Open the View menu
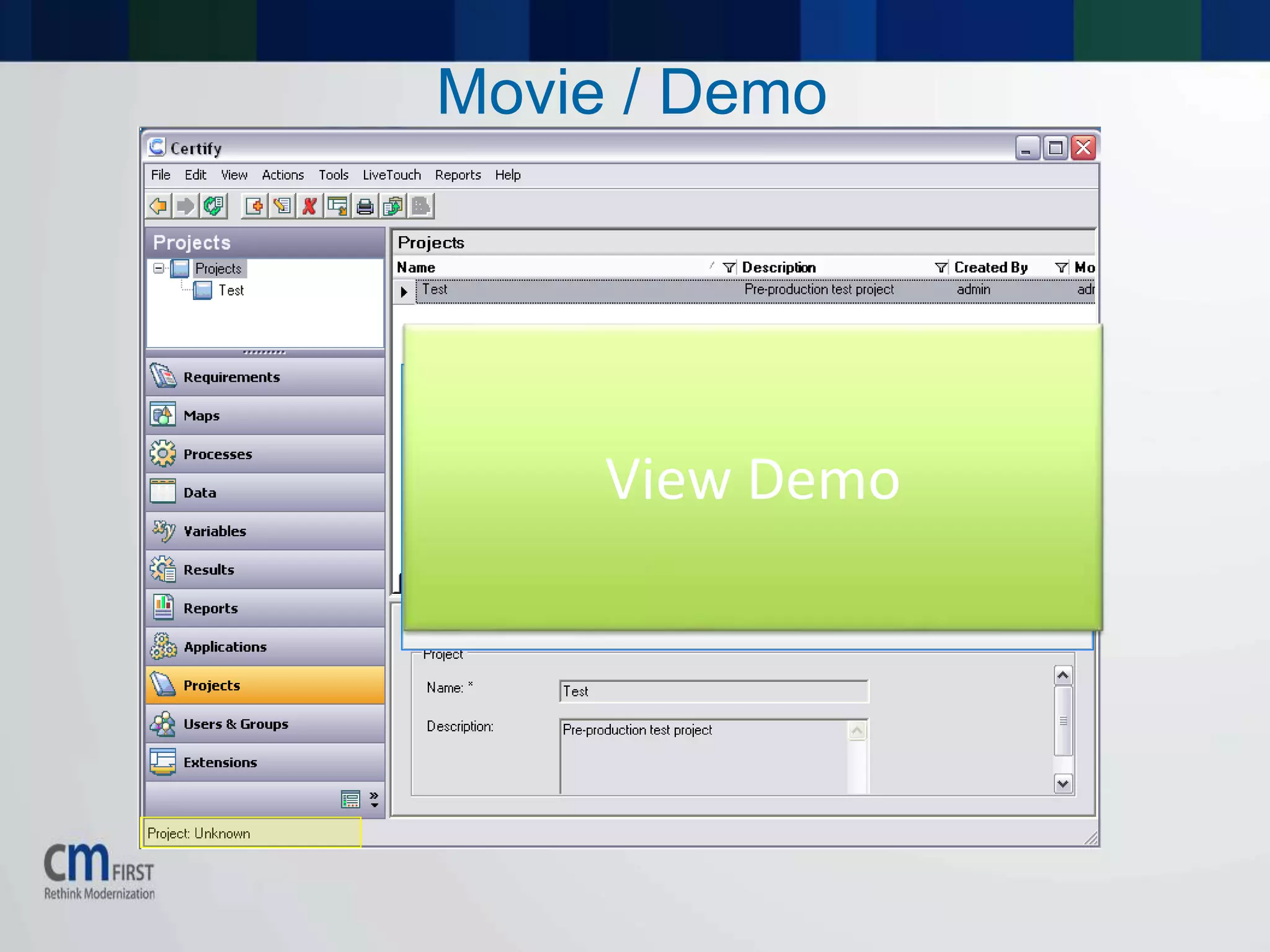The height and width of the screenshot is (952, 1270). [234, 175]
